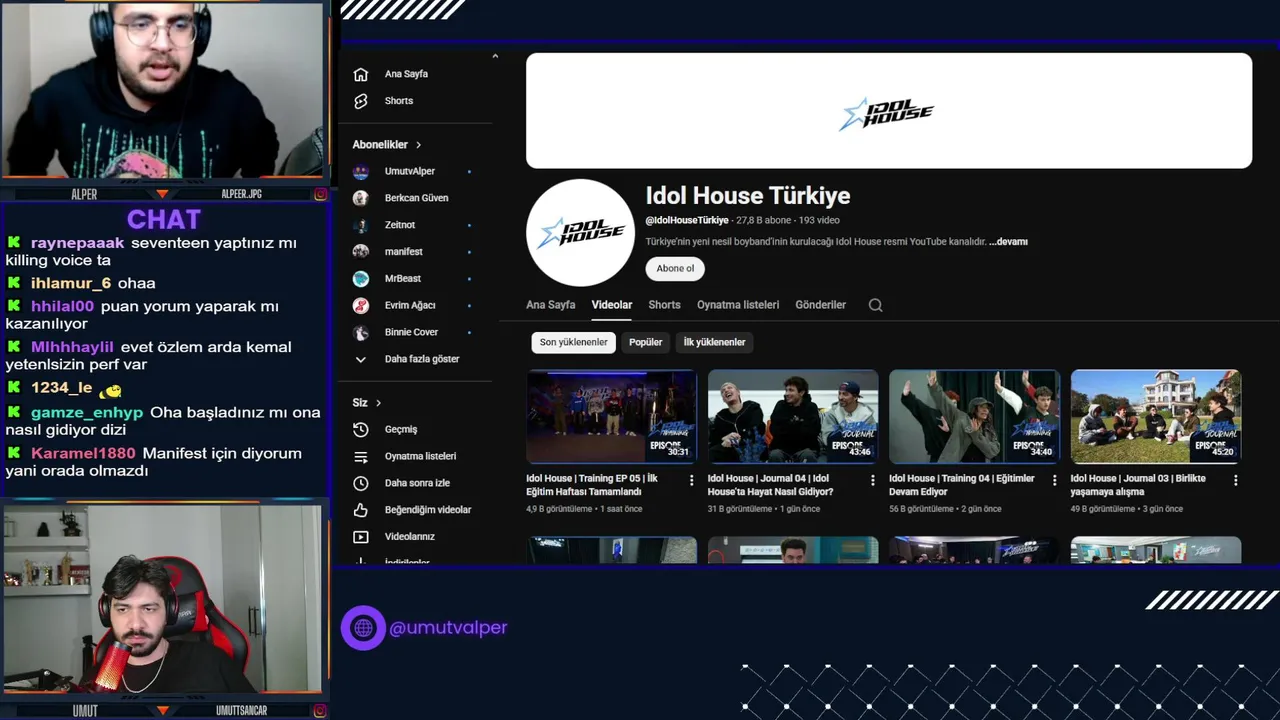The height and width of the screenshot is (720, 1280).
Task: Click the Idol House channel banner
Action: point(889,110)
